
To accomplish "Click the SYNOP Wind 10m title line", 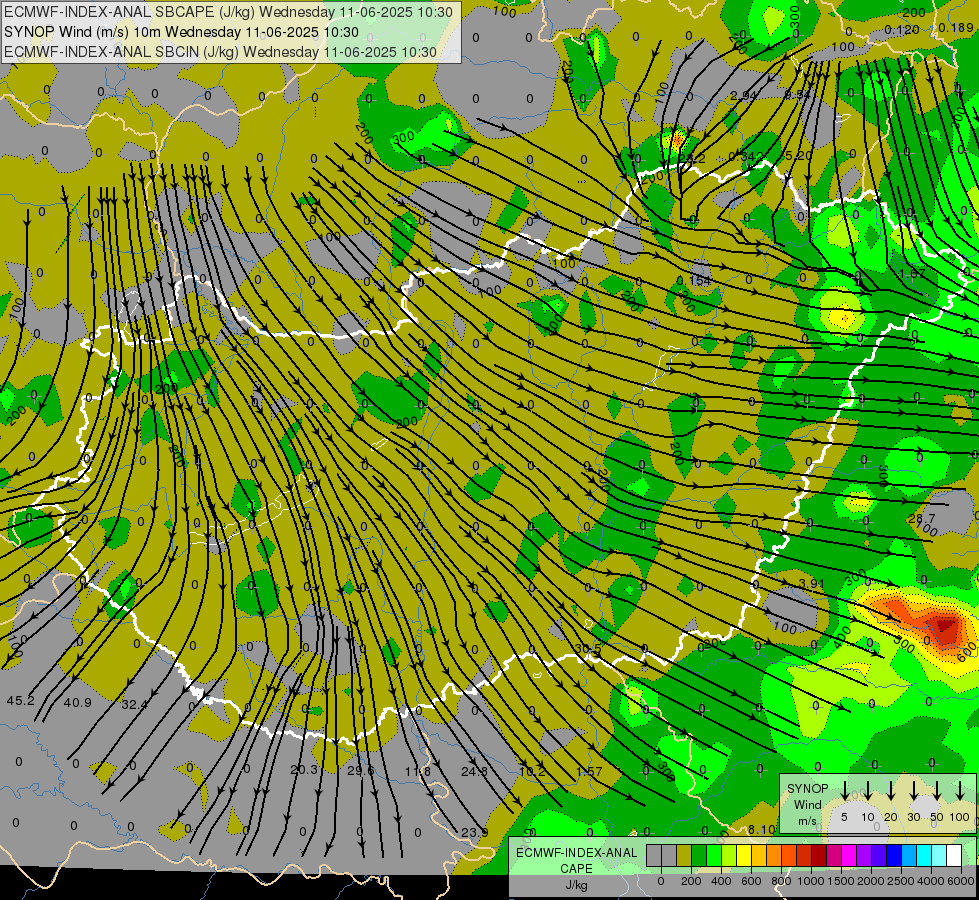I will [x=181, y=32].
